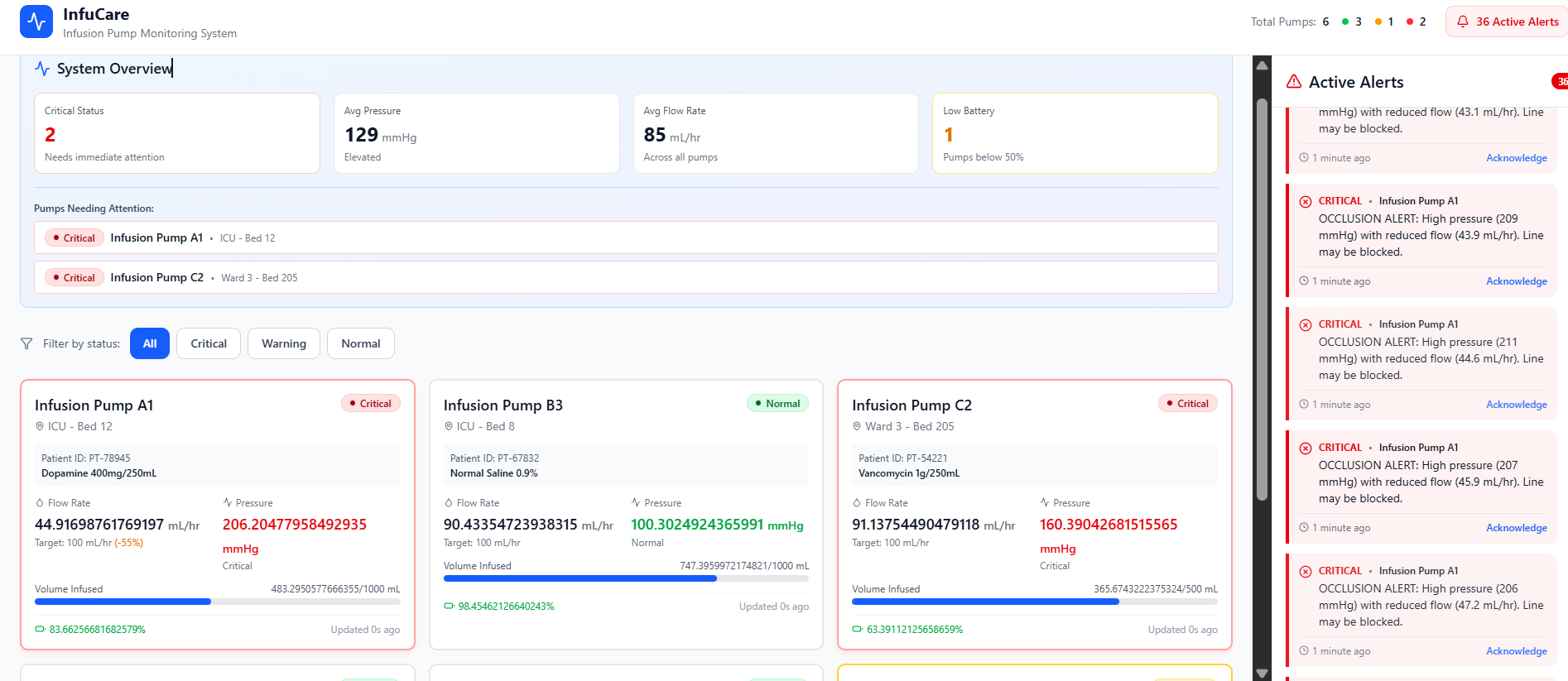The width and height of the screenshot is (1568, 681).
Task: Click the pressure pulse icon on Pump C2 card
Action: pyautogui.click(x=1045, y=503)
